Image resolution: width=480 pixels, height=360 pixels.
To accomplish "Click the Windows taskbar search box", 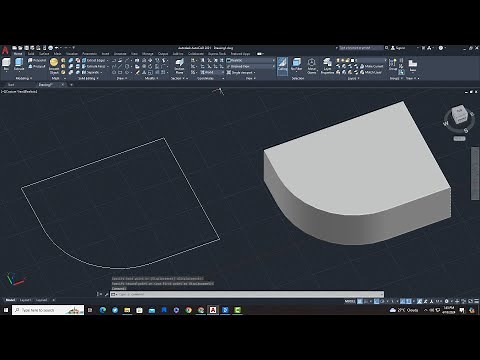I will coord(48,310).
